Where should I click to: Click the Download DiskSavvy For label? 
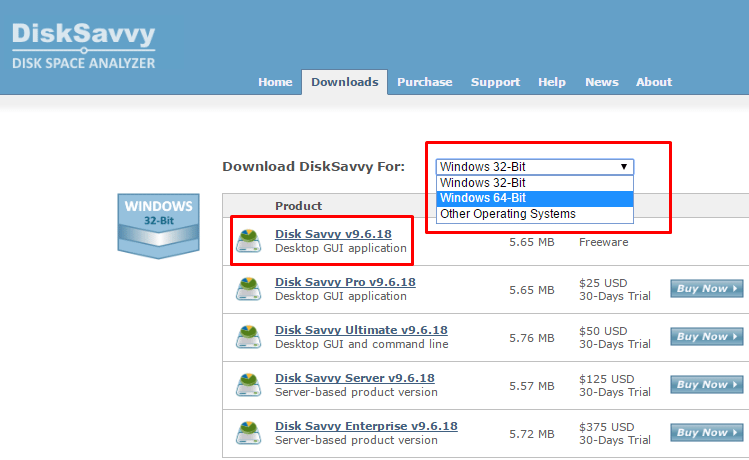click(313, 167)
